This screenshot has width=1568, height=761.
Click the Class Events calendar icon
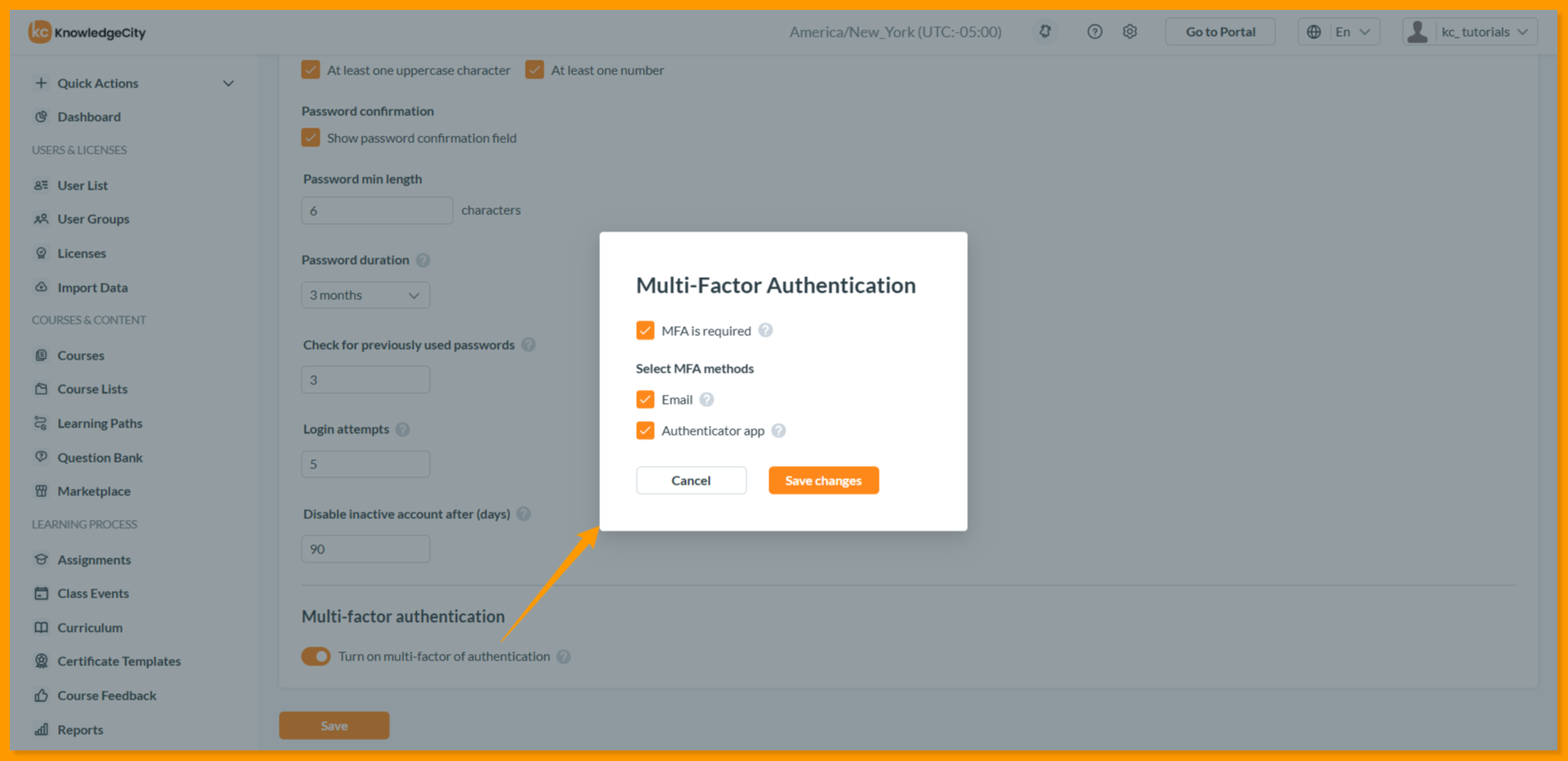click(41, 593)
